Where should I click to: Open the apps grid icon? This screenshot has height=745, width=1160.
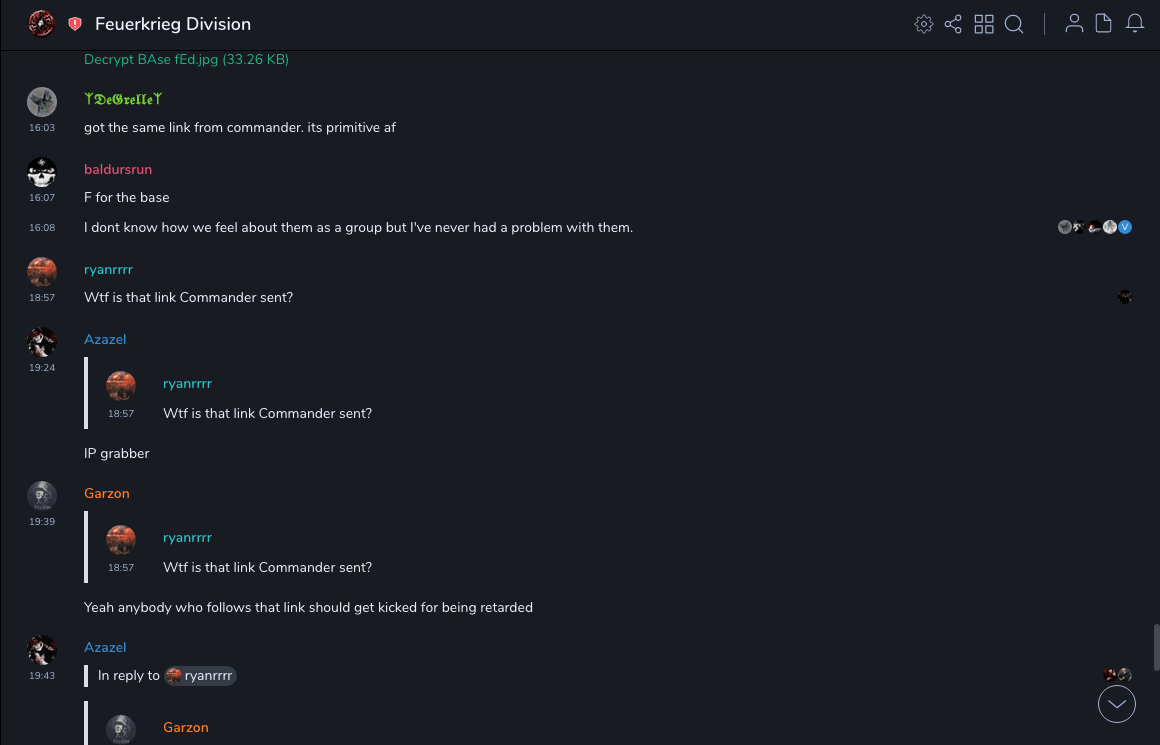point(984,24)
